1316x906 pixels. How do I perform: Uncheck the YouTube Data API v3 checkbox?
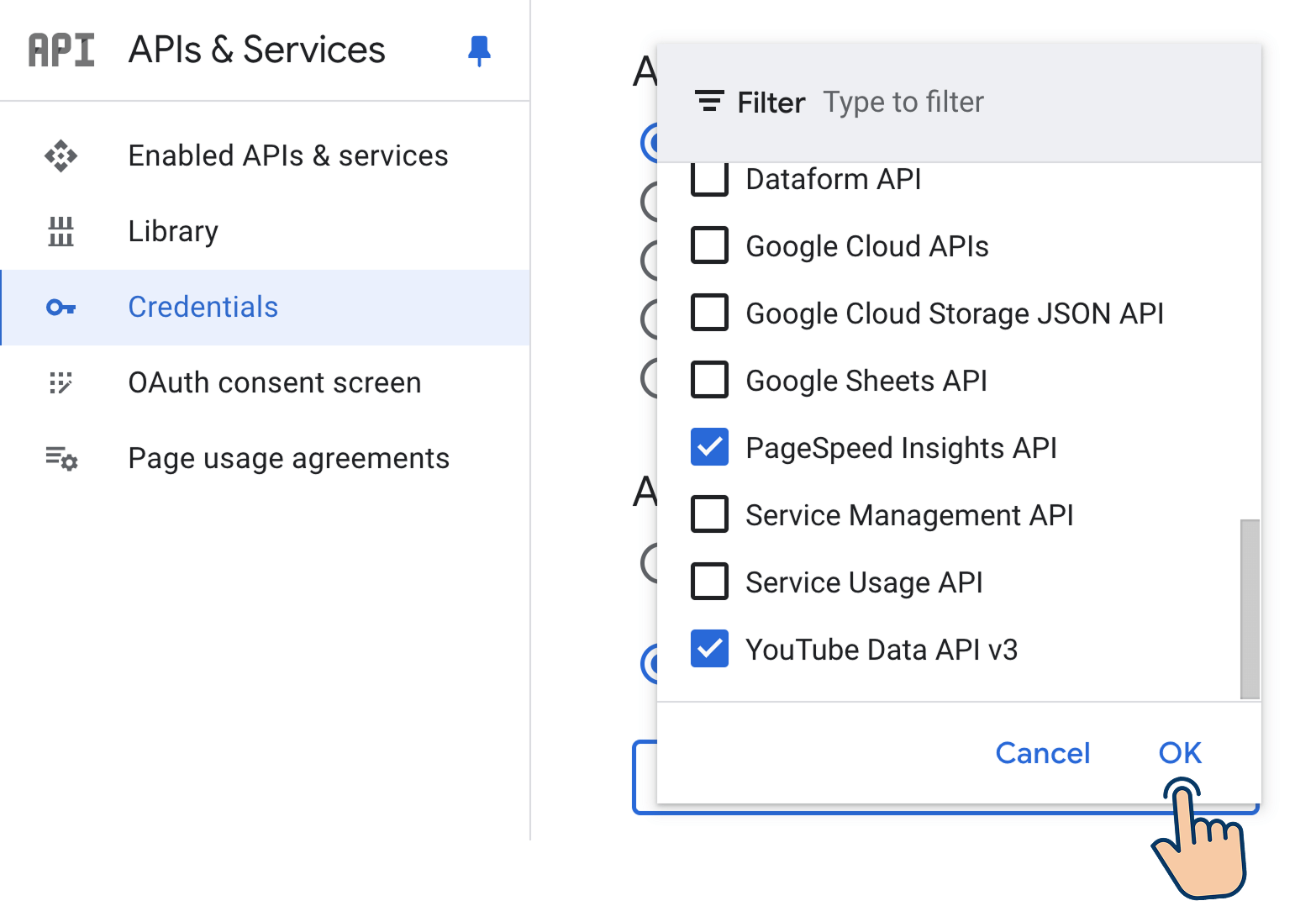click(710, 649)
